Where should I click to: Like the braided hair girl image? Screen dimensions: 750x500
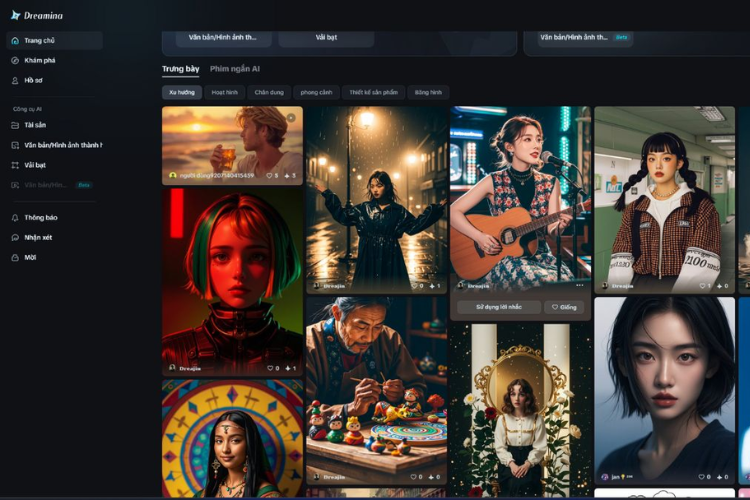705,286
